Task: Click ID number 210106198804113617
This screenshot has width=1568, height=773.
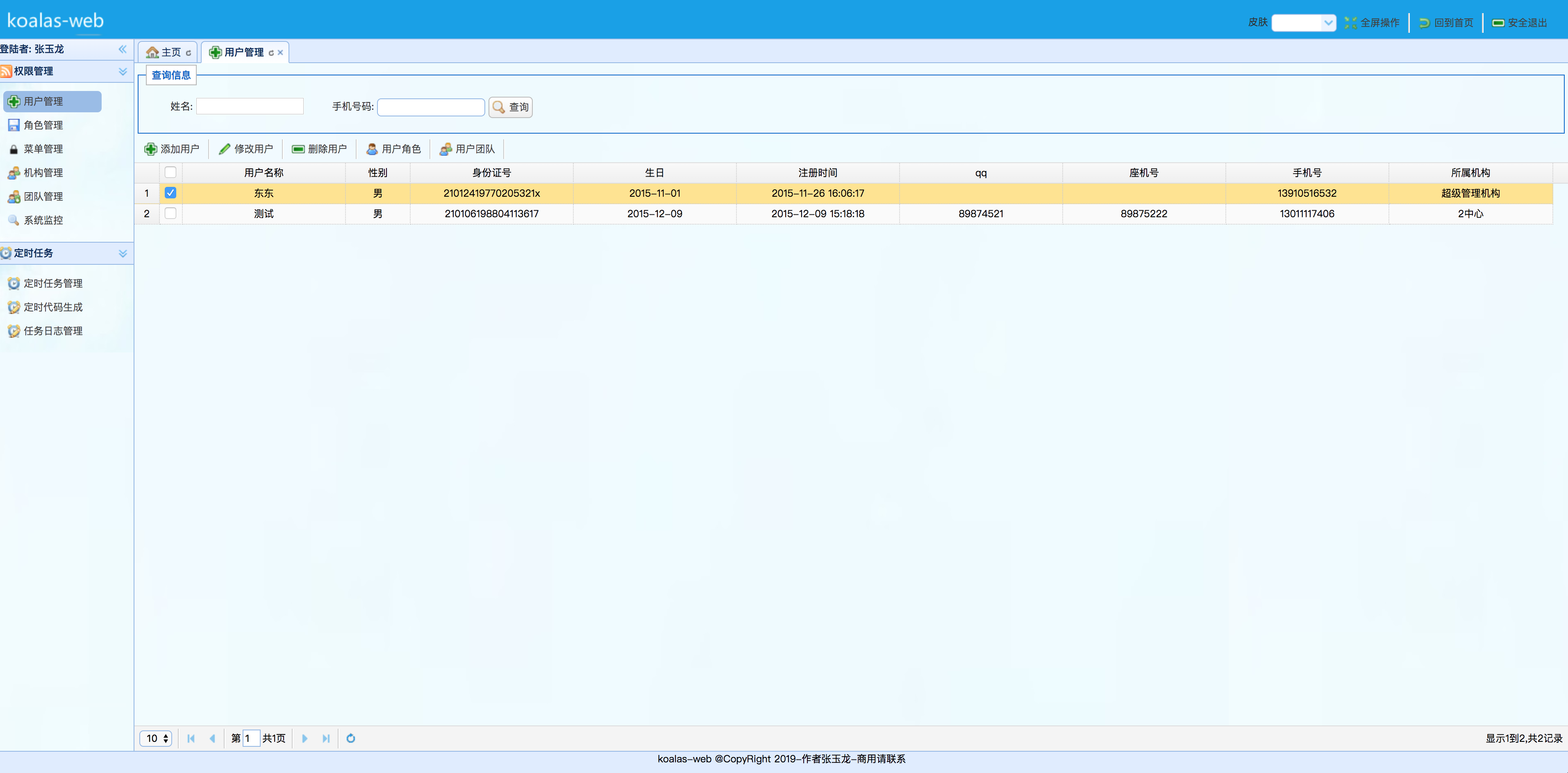Action: coord(492,214)
